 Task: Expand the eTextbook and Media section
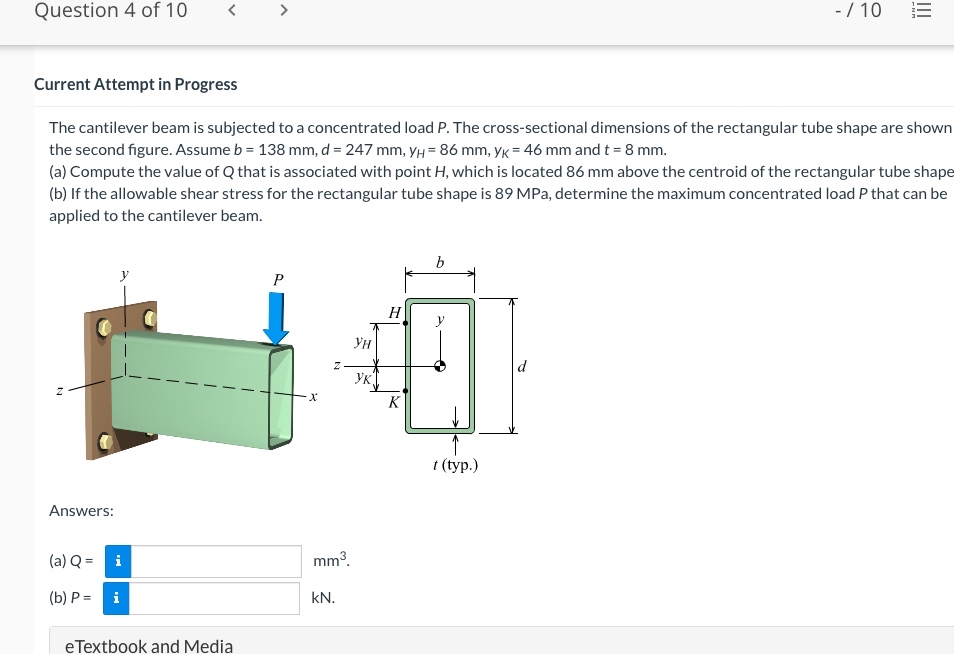coord(148,645)
